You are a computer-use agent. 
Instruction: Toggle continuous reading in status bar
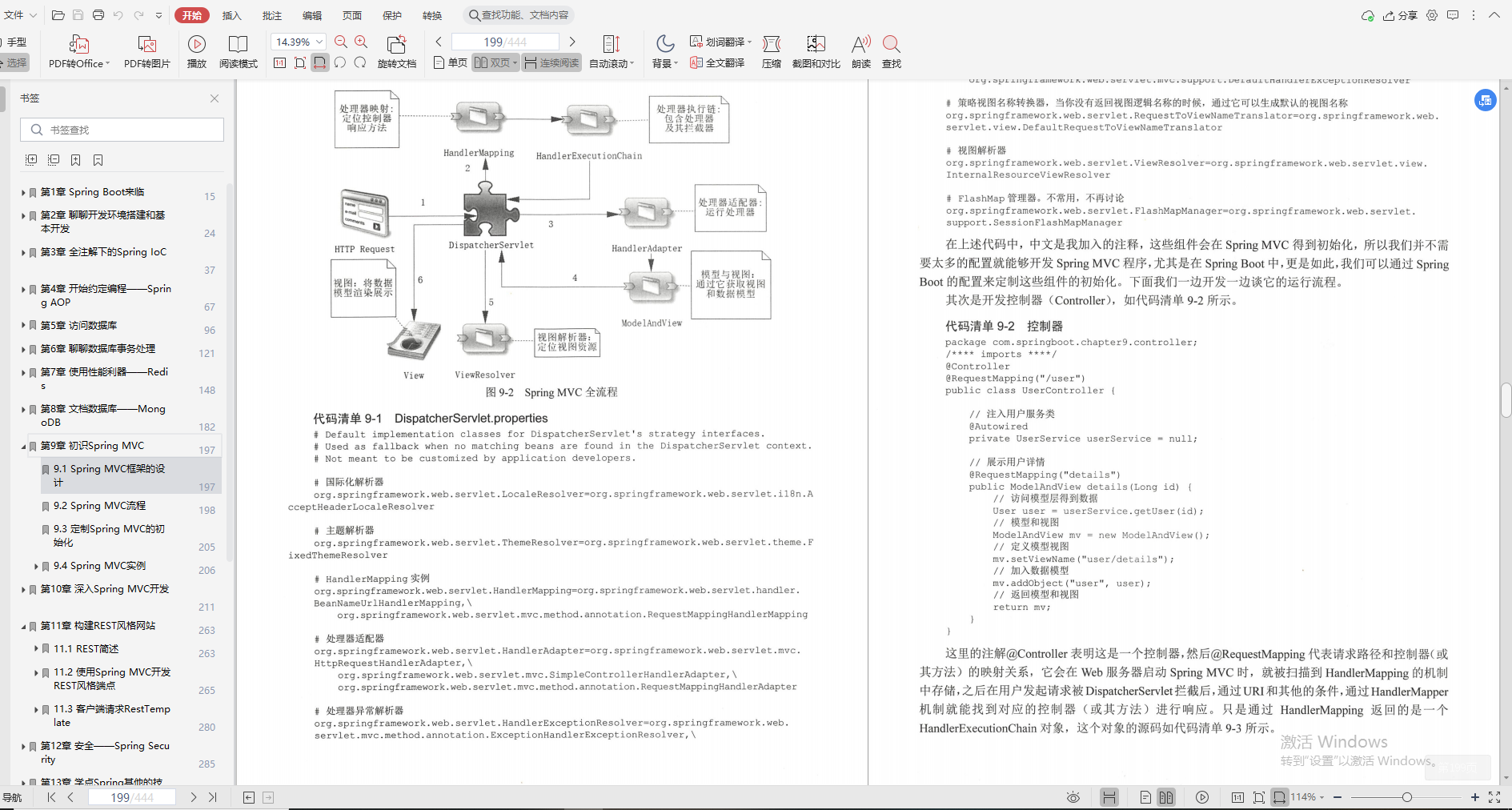(x=1109, y=797)
